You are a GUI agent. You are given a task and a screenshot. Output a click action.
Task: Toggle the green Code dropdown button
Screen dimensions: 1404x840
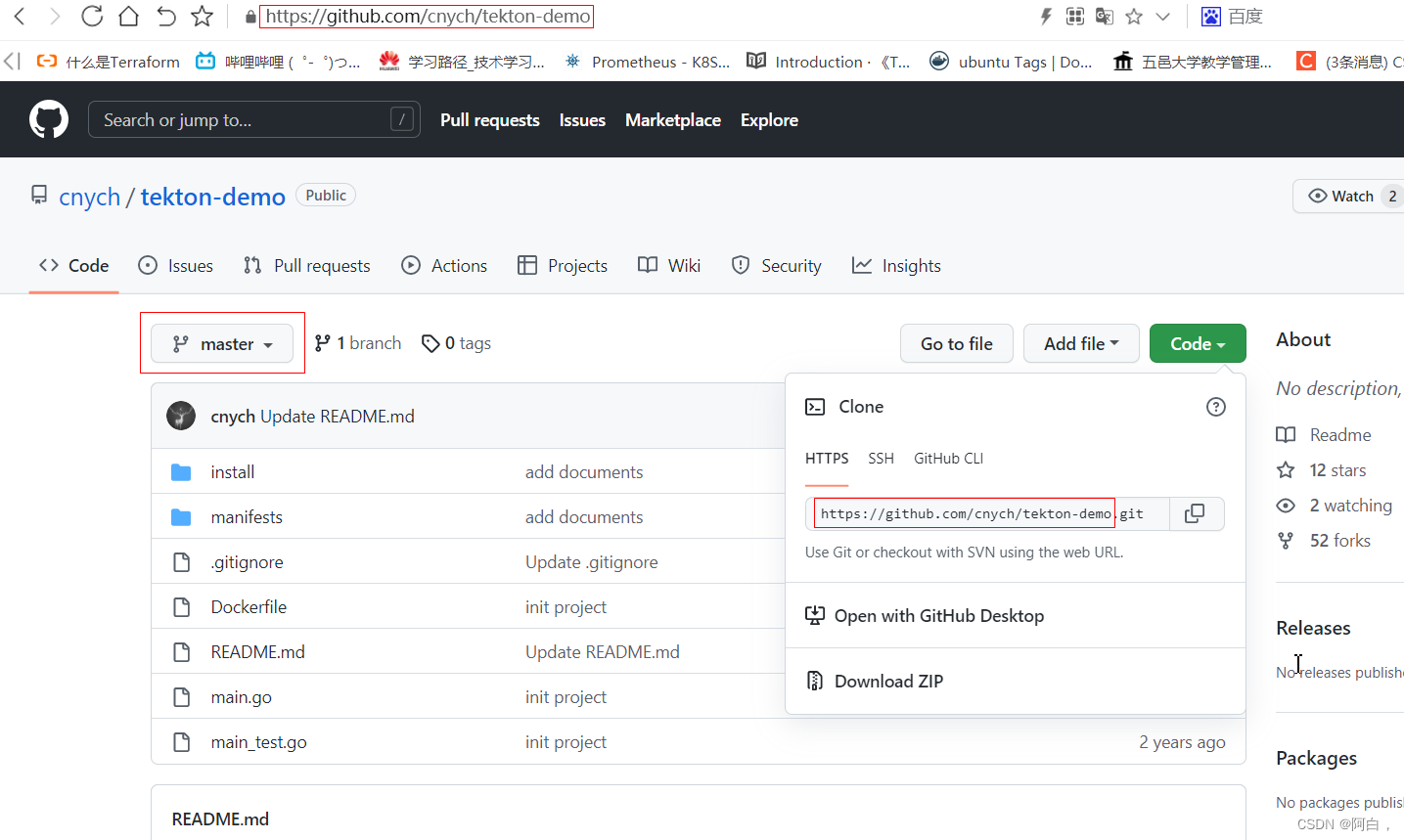(1198, 343)
